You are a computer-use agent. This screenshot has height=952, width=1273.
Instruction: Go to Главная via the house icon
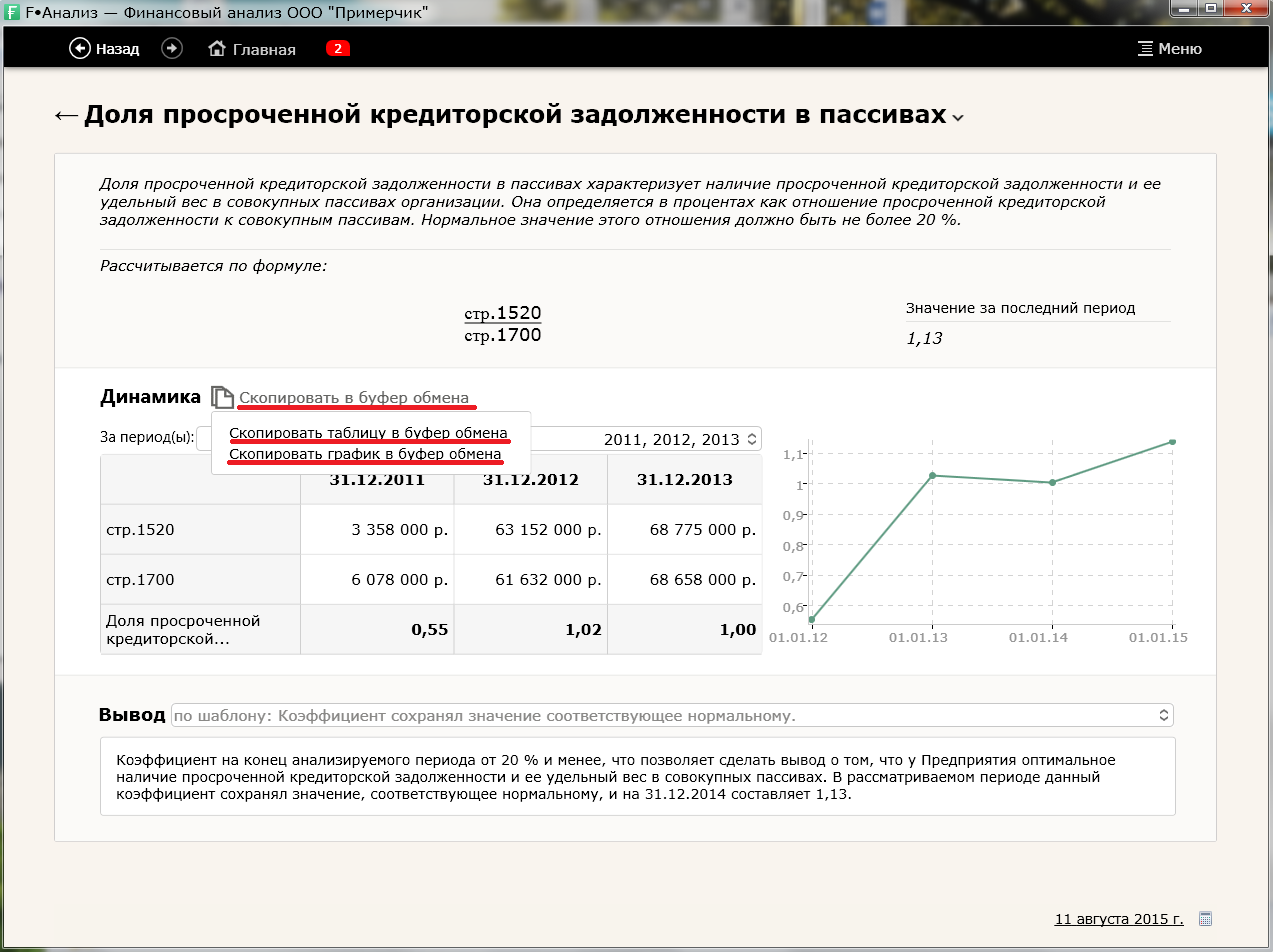point(217,49)
